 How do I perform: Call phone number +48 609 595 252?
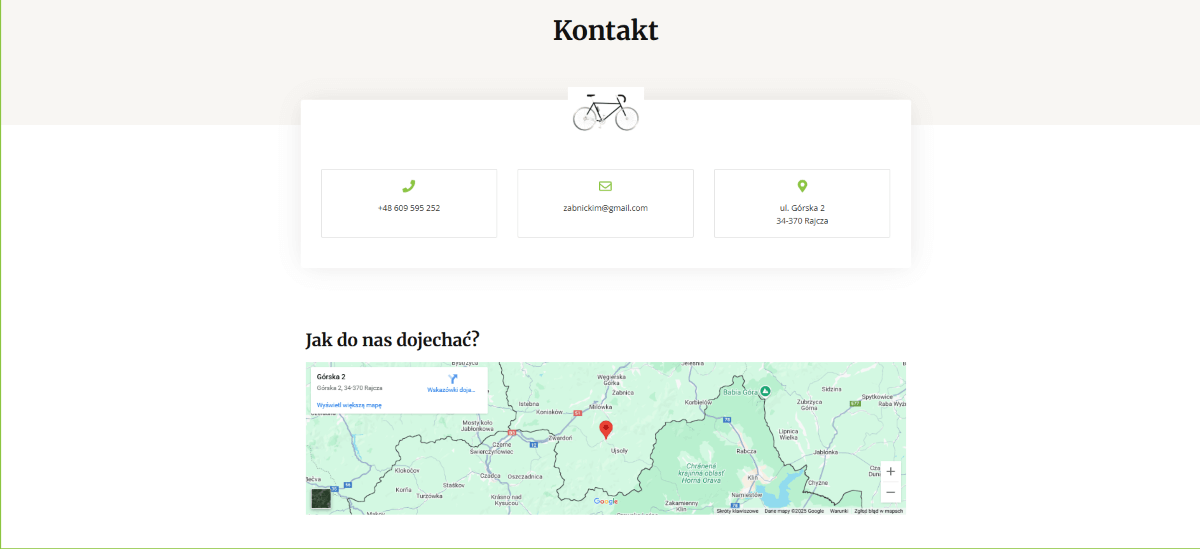pos(408,208)
